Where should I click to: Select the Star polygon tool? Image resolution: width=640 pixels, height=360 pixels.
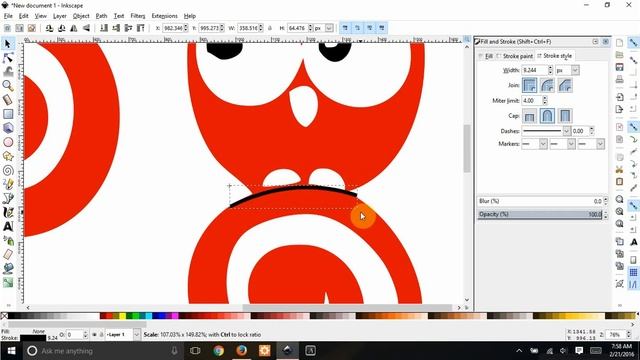pos(8,156)
